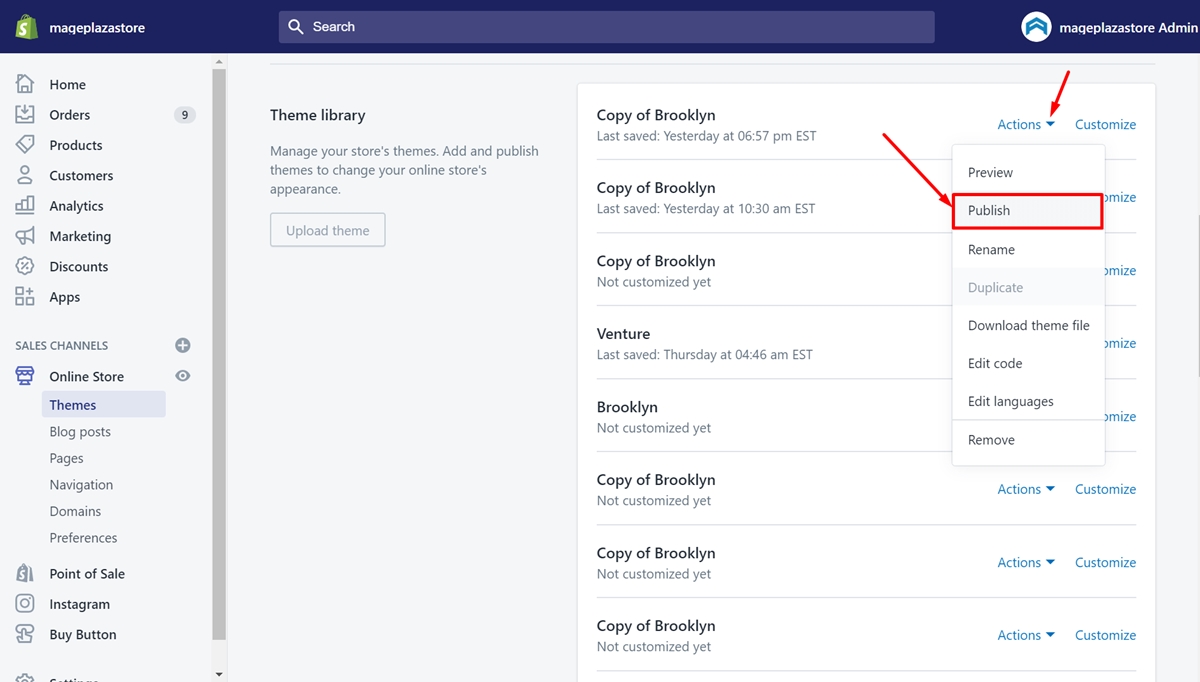Click the Buy Button channel icon

click(x=25, y=634)
